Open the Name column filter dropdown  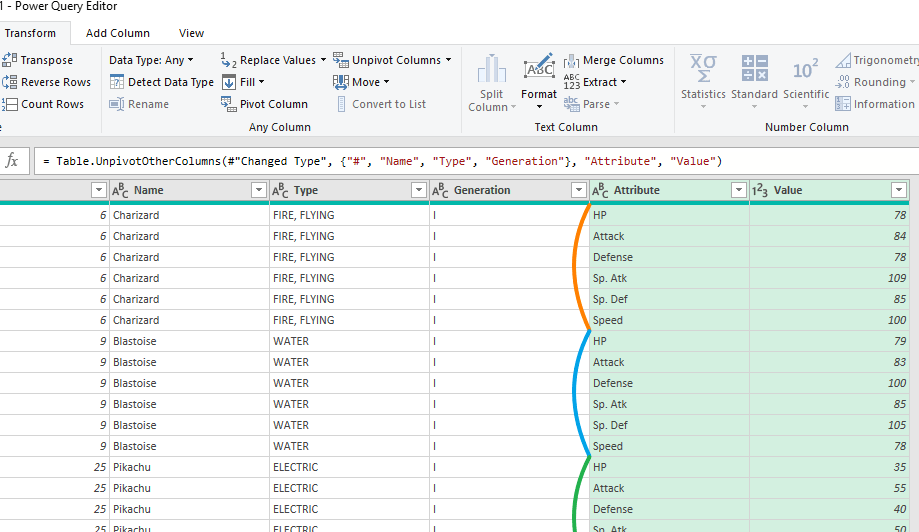click(258, 190)
